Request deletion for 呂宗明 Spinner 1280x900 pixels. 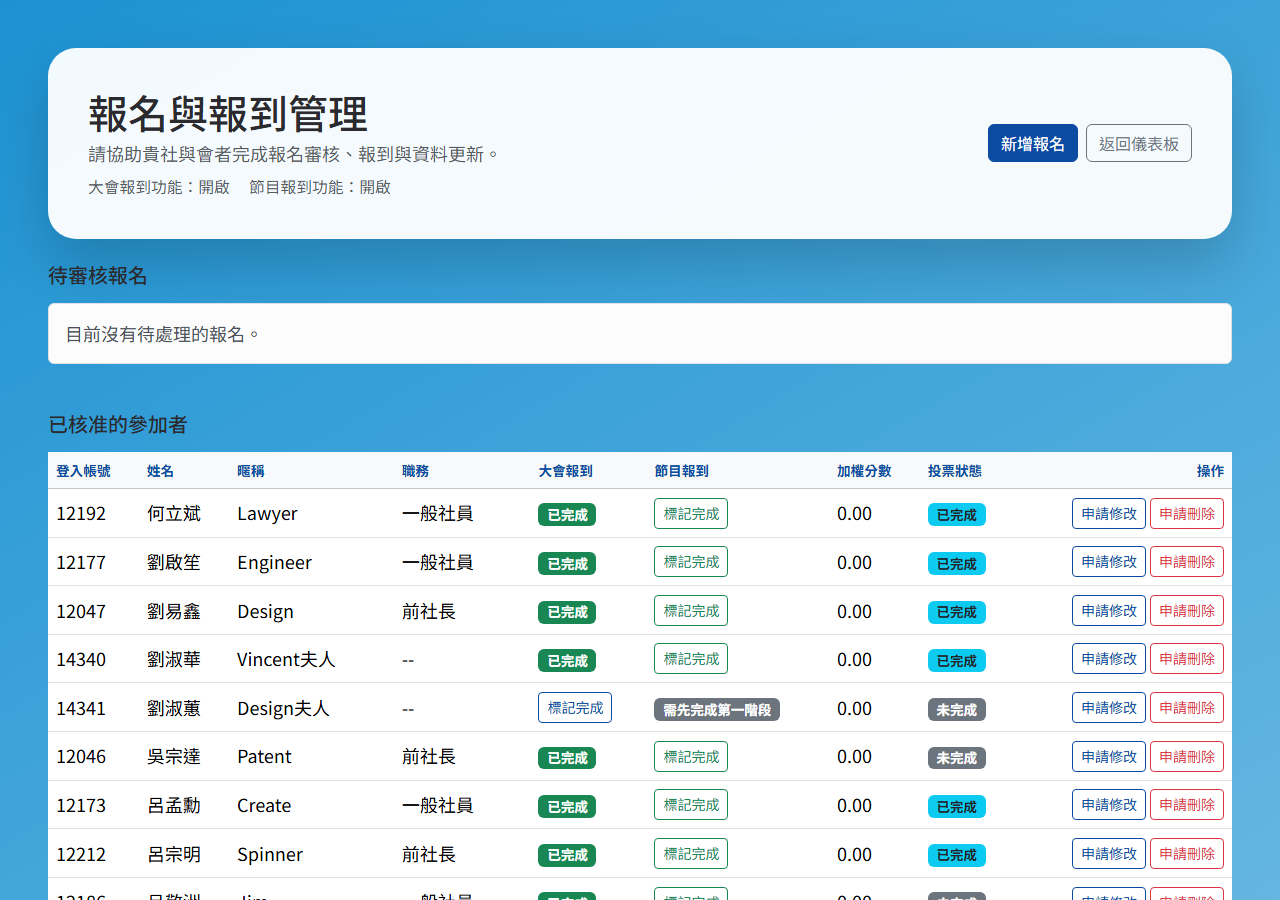tap(1186, 854)
